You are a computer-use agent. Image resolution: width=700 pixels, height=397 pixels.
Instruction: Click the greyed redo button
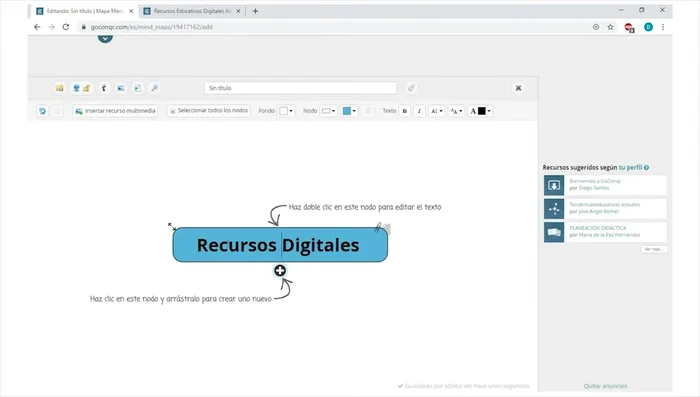[x=57, y=111]
